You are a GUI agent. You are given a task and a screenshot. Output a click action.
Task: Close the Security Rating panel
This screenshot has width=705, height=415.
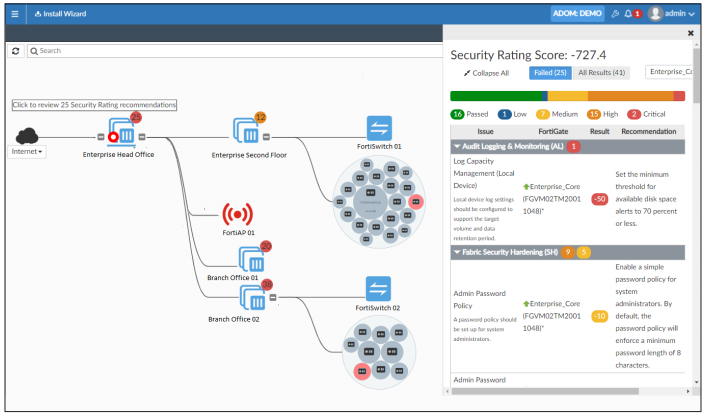pos(690,33)
